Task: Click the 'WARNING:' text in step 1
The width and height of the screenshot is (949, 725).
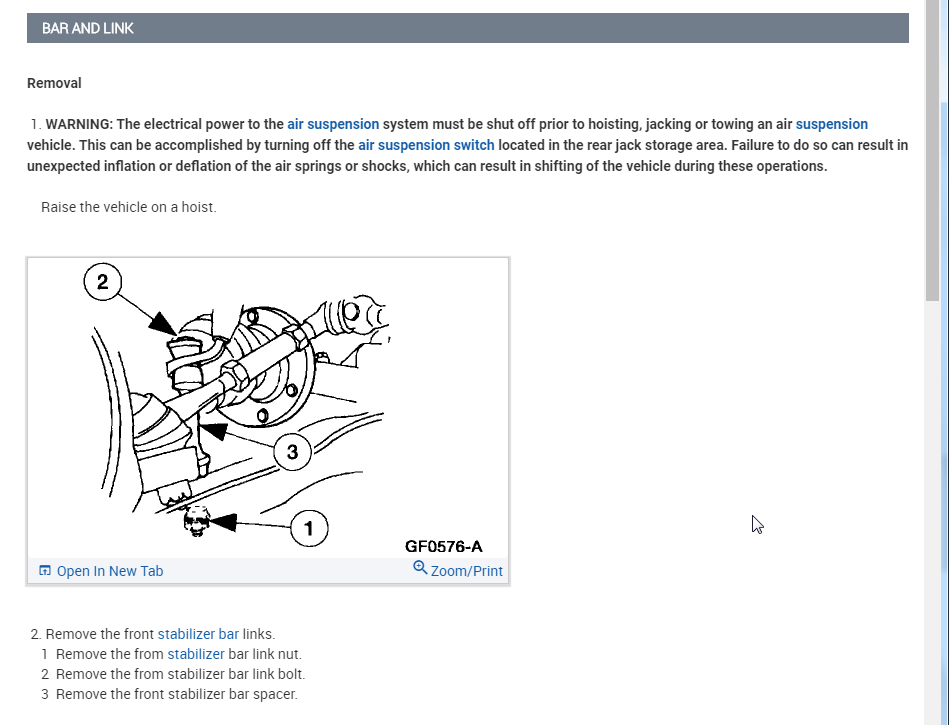Action: [79, 124]
